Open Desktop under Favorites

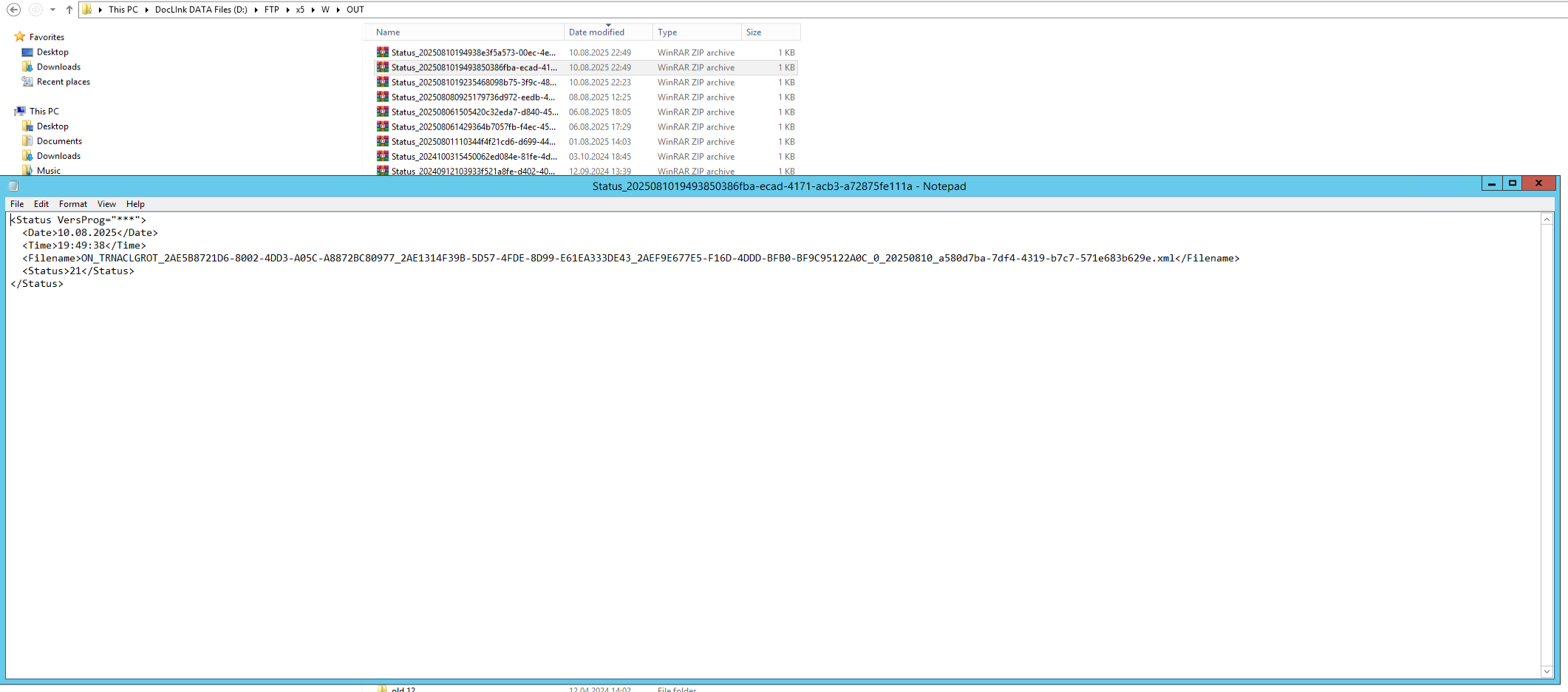[x=52, y=52]
